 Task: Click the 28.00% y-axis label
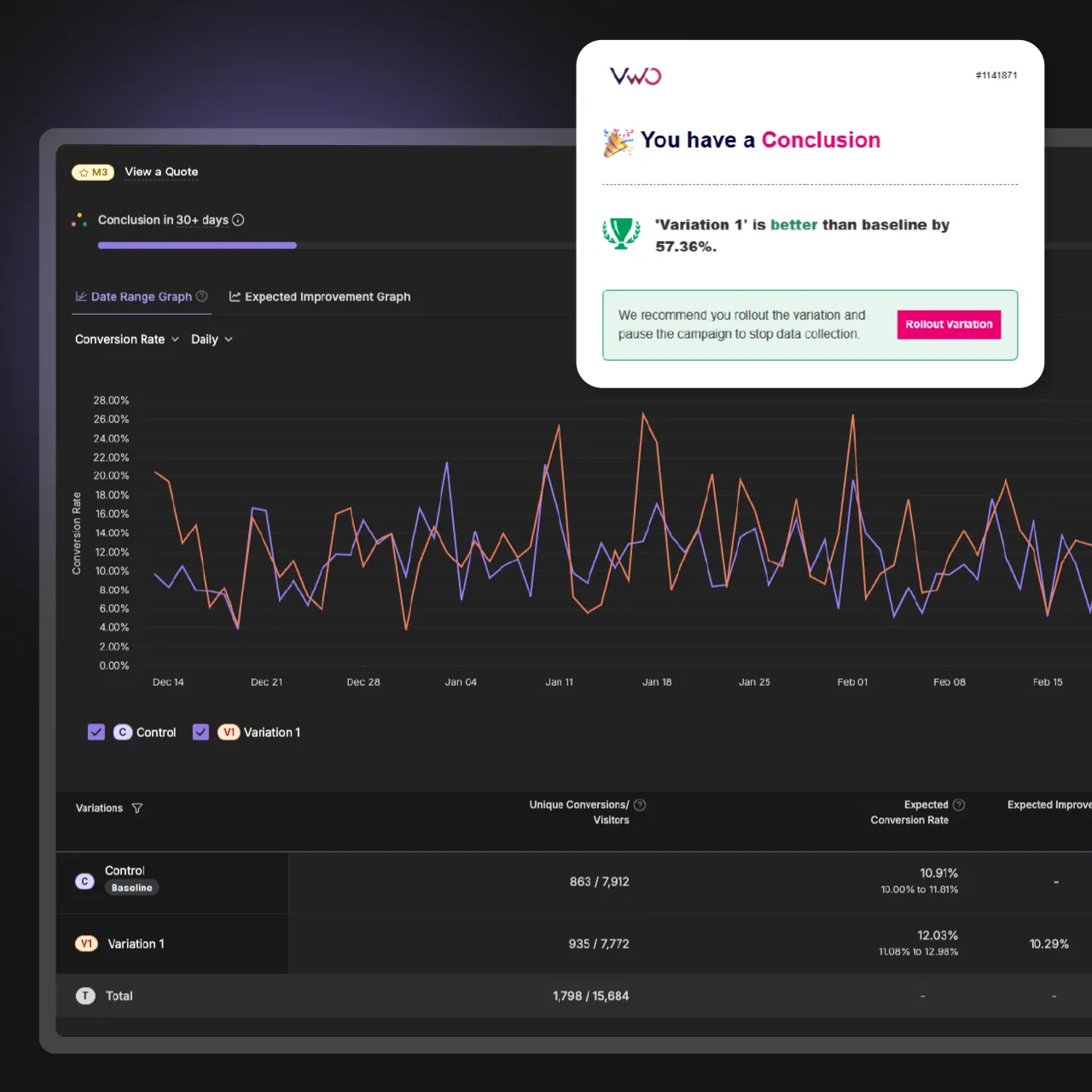coord(111,400)
